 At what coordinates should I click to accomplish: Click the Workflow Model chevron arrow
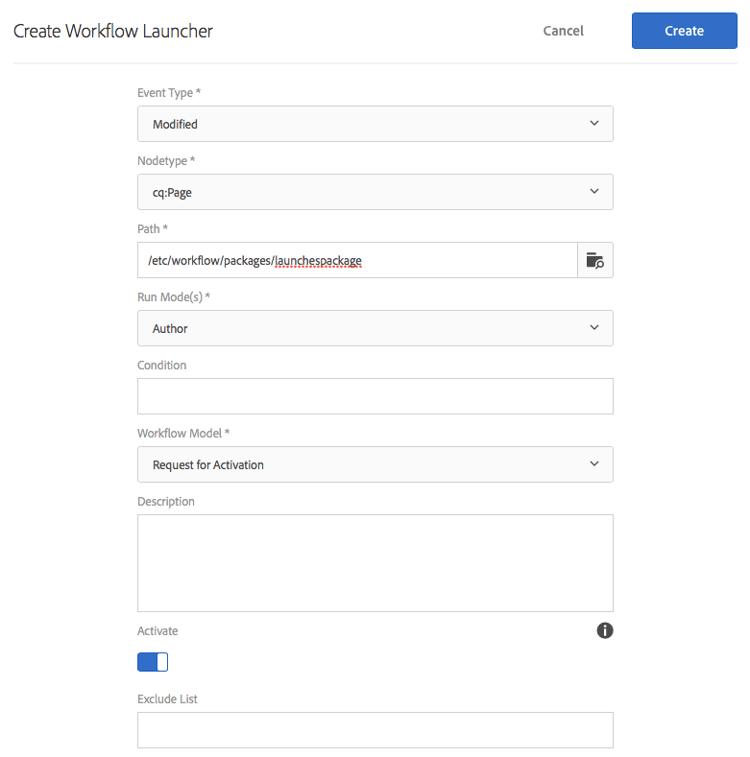(x=594, y=464)
